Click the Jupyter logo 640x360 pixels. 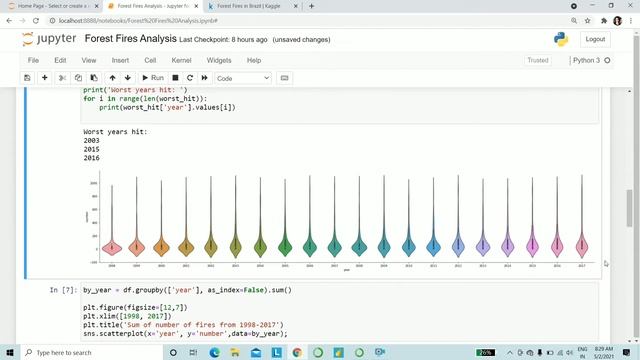click(49, 39)
